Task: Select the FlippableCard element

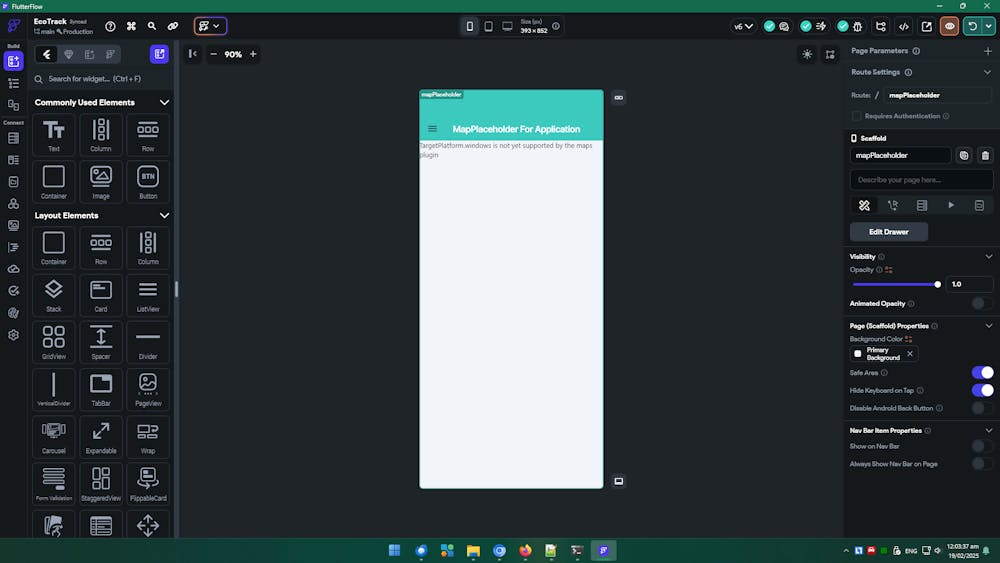Action: [x=148, y=484]
